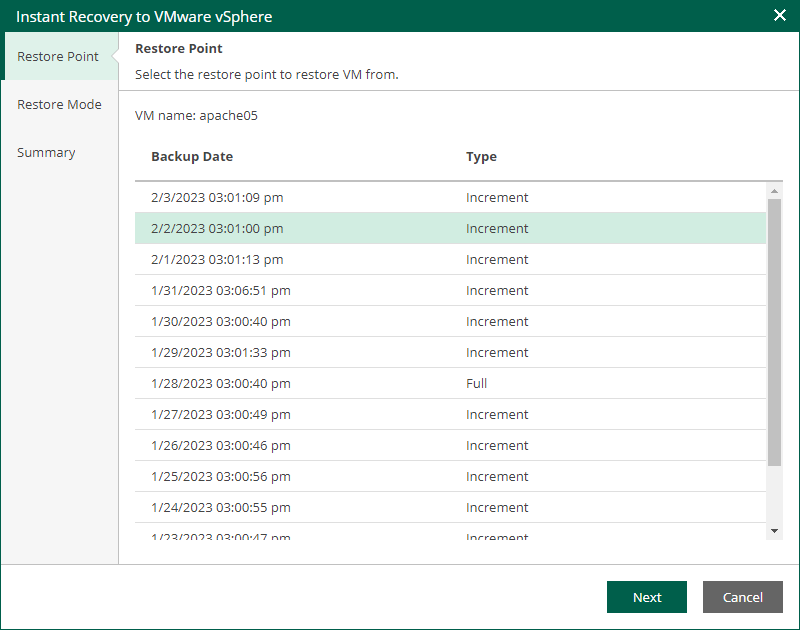Pick the 1/25/2023 03:00:56 pm restore point
Viewport: 800px width, 630px height.
221,477
